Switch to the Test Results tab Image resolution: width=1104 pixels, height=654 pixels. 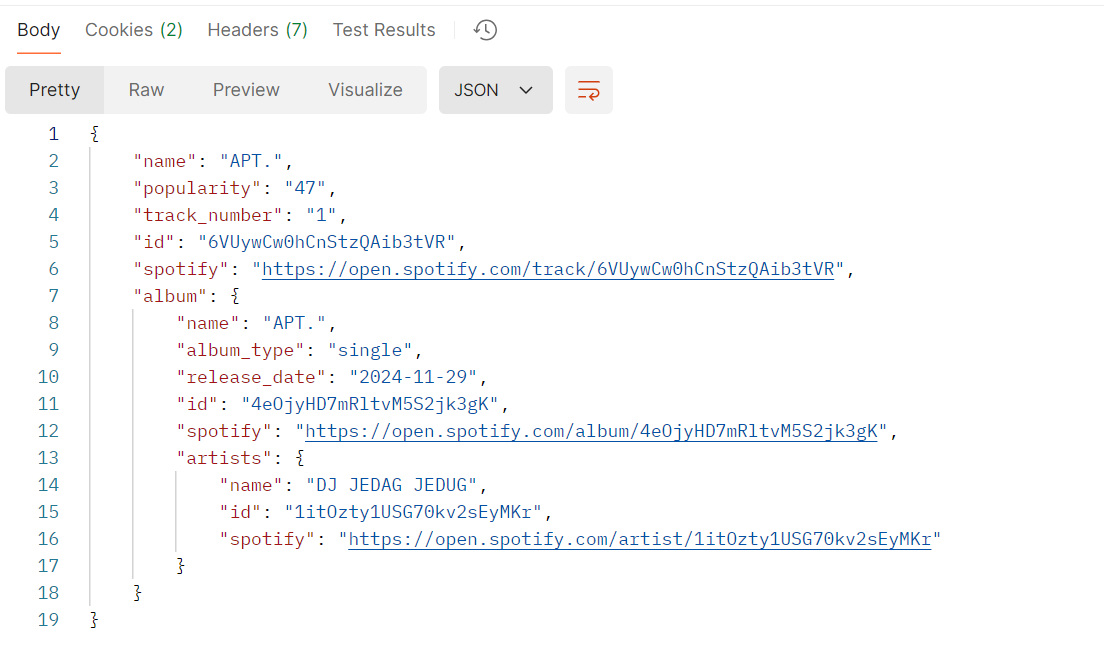click(384, 30)
